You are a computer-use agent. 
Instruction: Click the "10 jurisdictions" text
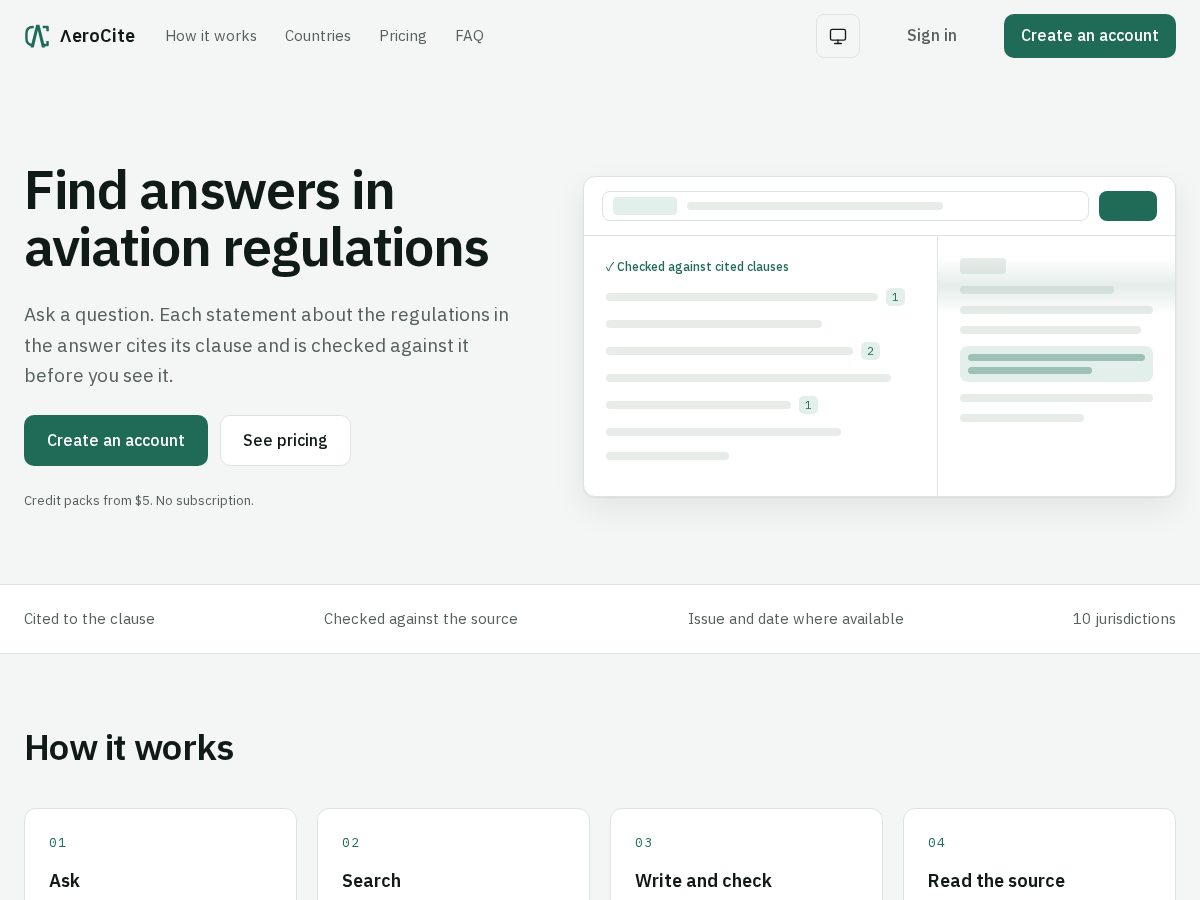[1124, 619]
